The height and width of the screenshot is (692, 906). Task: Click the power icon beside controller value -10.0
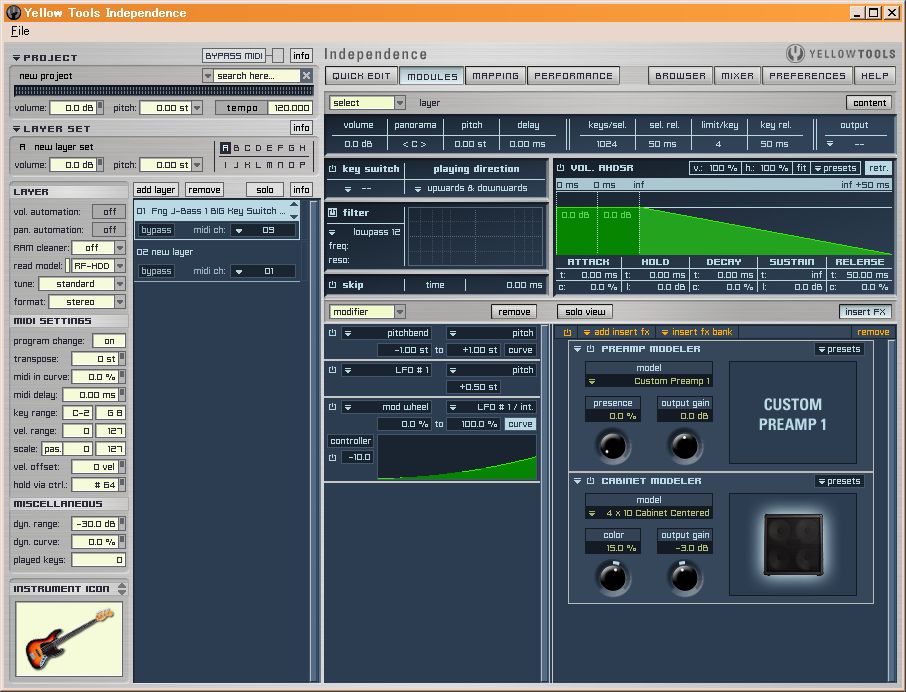(x=332, y=457)
